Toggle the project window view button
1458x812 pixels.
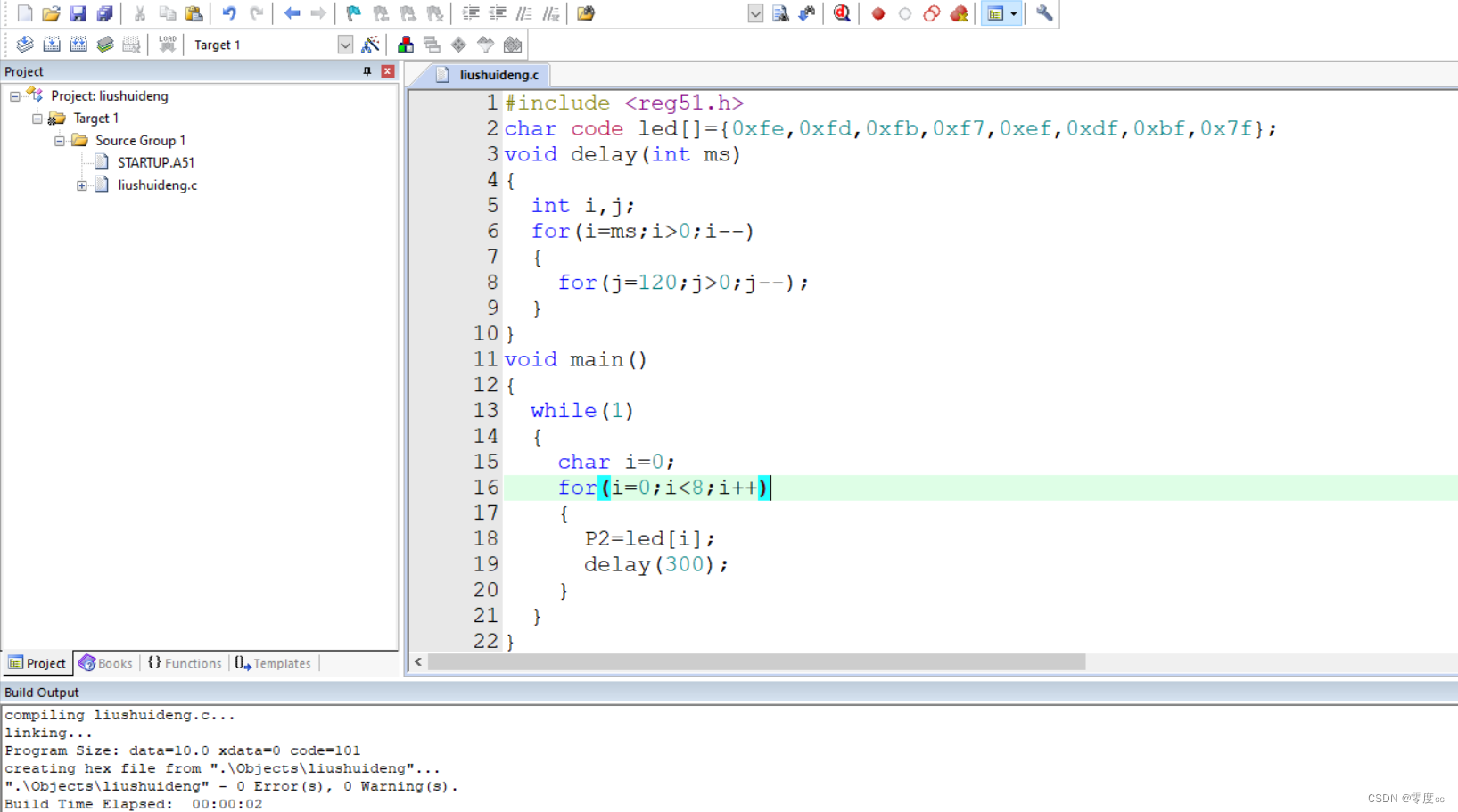click(x=995, y=13)
